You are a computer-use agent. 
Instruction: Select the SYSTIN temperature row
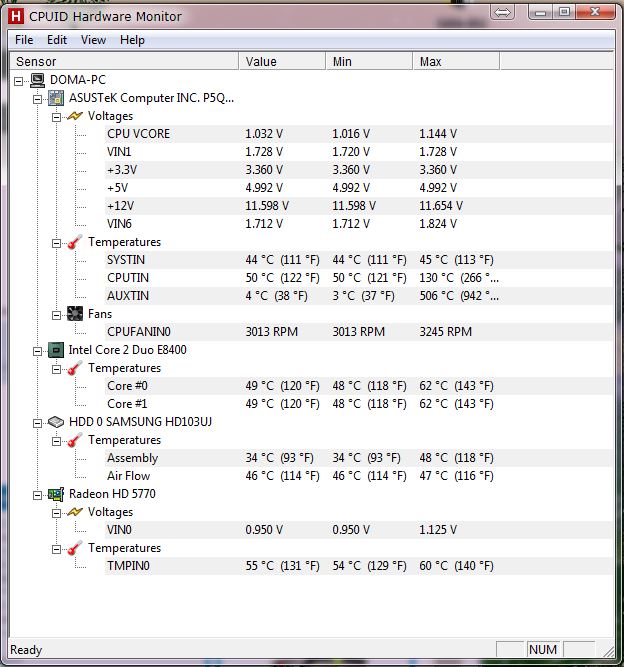(x=359, y=260)
